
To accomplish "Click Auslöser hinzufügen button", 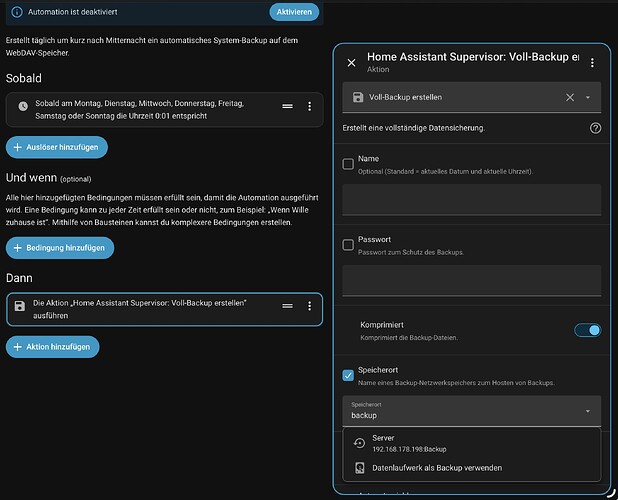I will click(57, 147).
